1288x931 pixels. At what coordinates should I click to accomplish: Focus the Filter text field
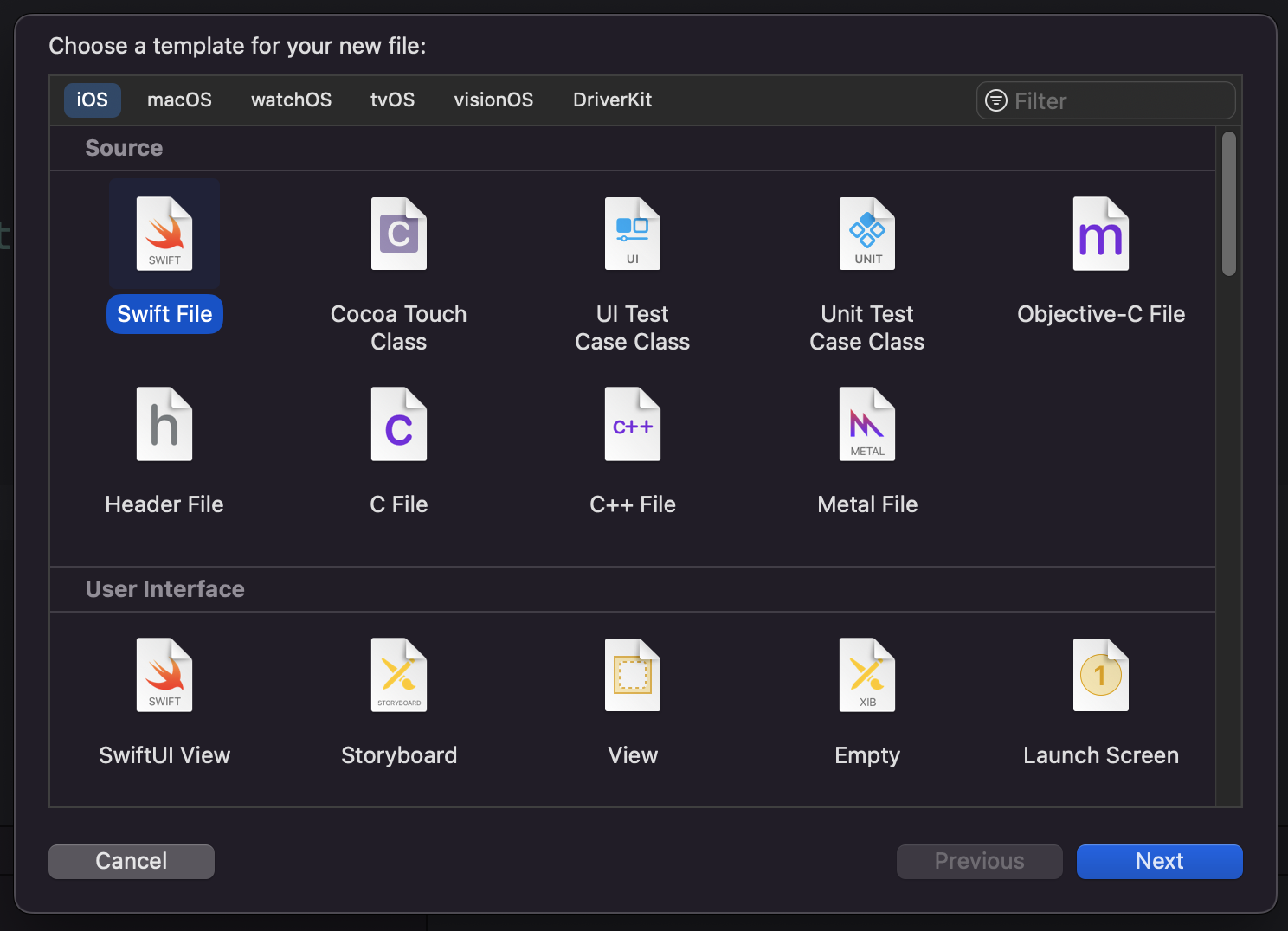(x=1105, y=100)
